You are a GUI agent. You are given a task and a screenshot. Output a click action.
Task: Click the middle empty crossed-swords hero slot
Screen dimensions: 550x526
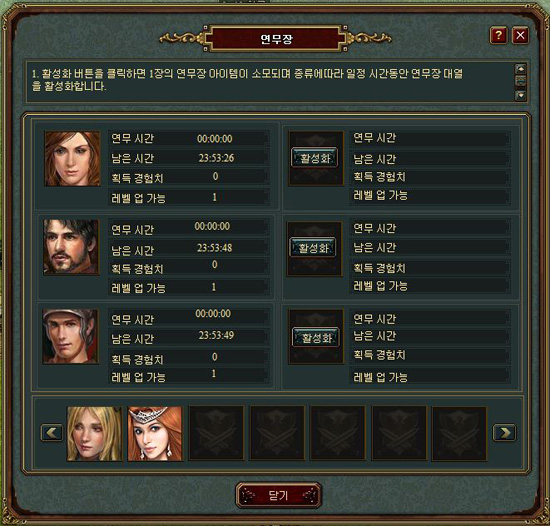tap(338, 433)
